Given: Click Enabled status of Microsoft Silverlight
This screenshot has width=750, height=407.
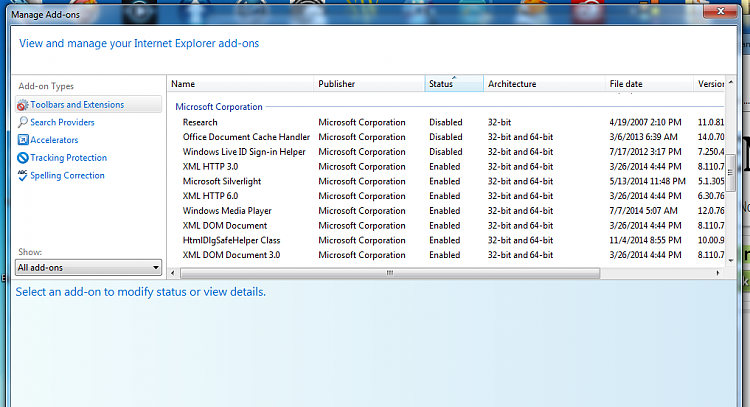Looking at the screenshot, I should coord(444,181).
